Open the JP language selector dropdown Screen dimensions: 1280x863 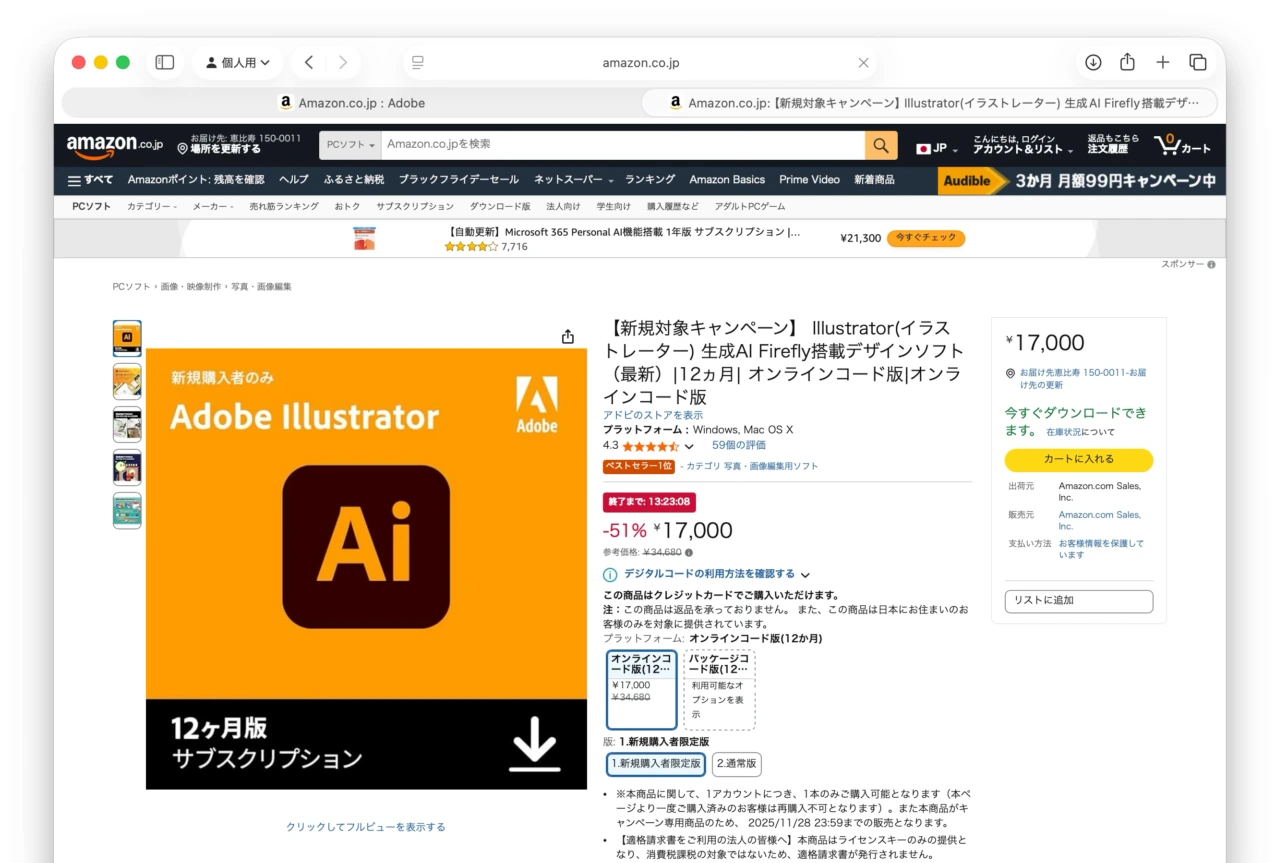tap(935, 145)
